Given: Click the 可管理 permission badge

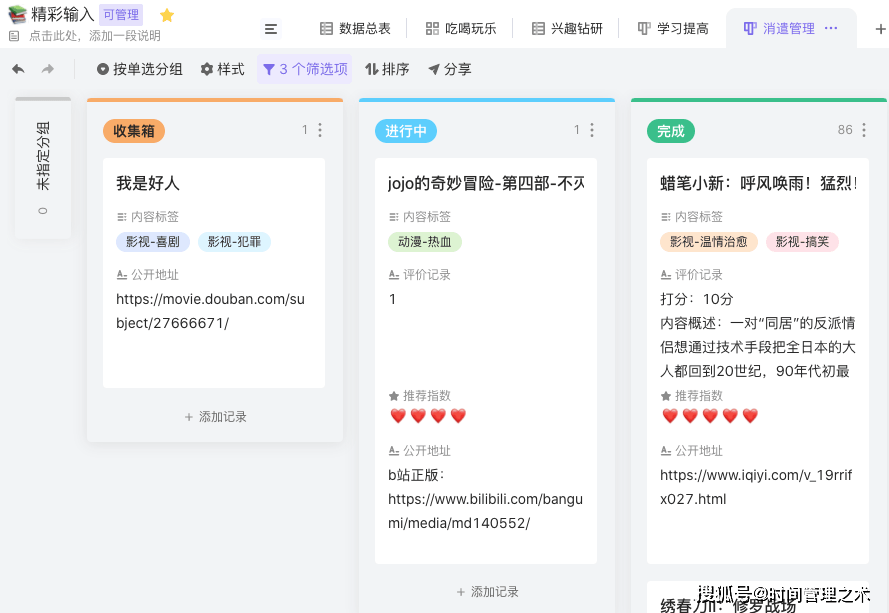Looking at the screenshot, I should [x=121, y=15].
